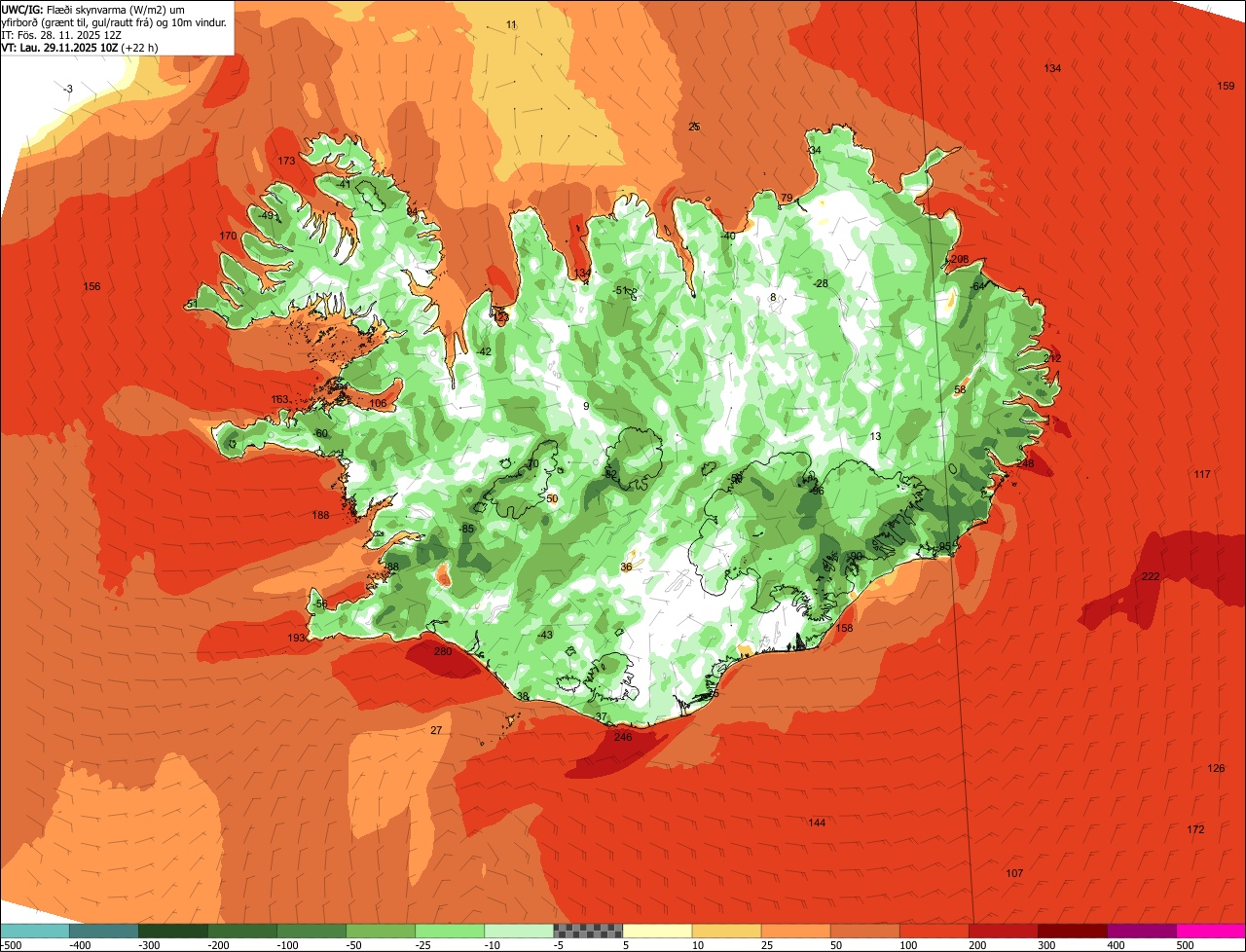Click the legend label '-200'

219,945
